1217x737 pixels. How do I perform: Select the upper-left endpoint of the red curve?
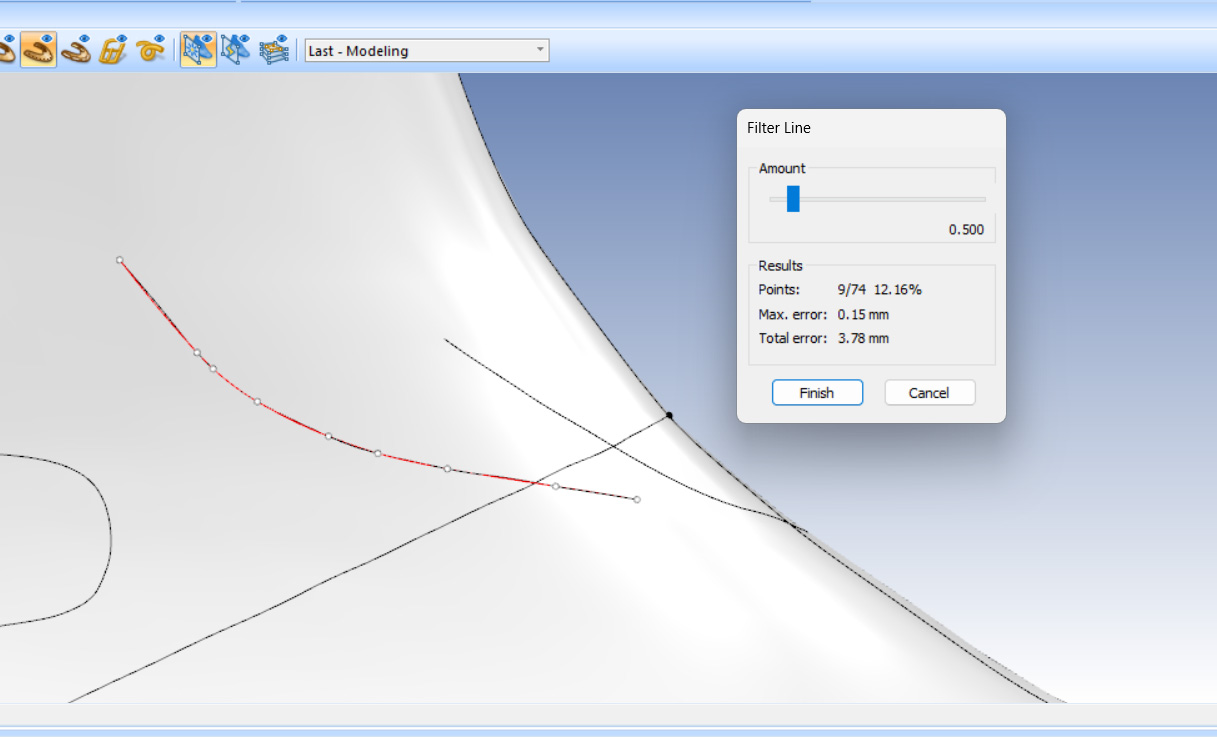pyautogui.click(x=120, y=260)
